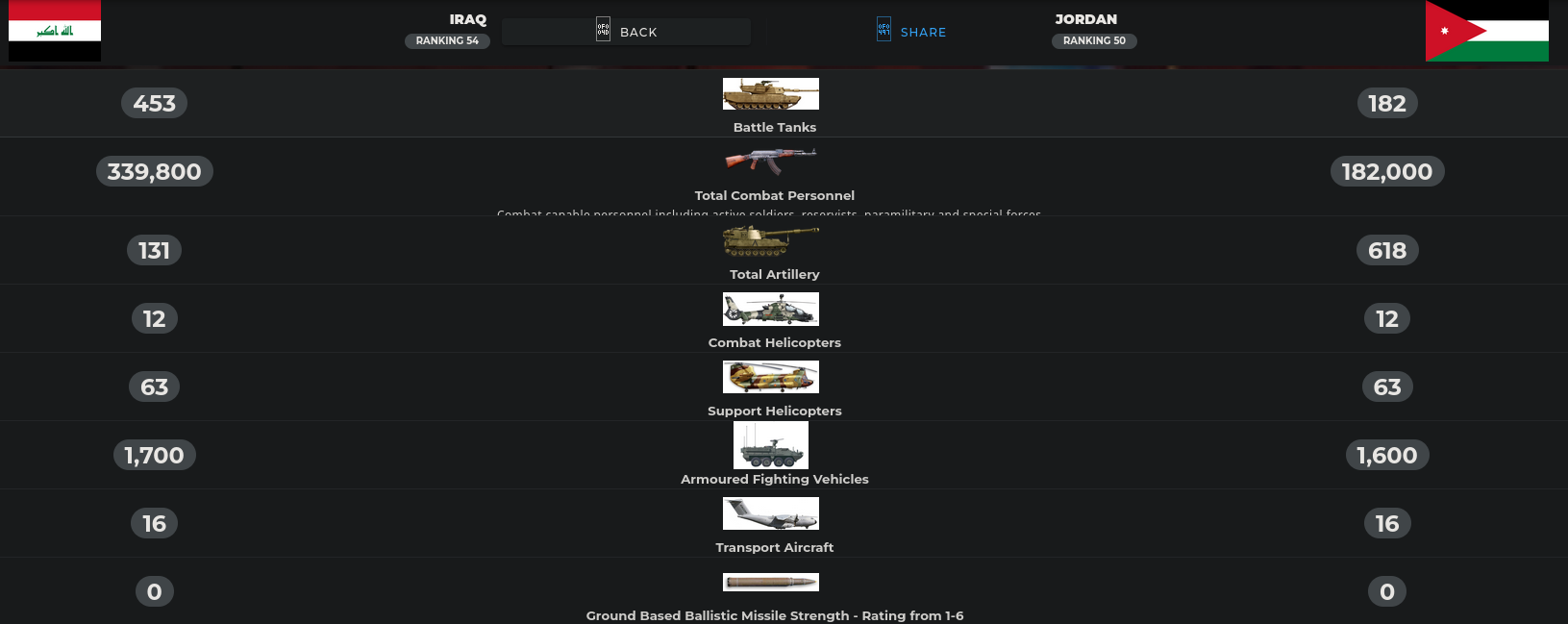Click Iraq's armoured vehicles value 1,700
1568x624 pixels.
click(154, 455)
